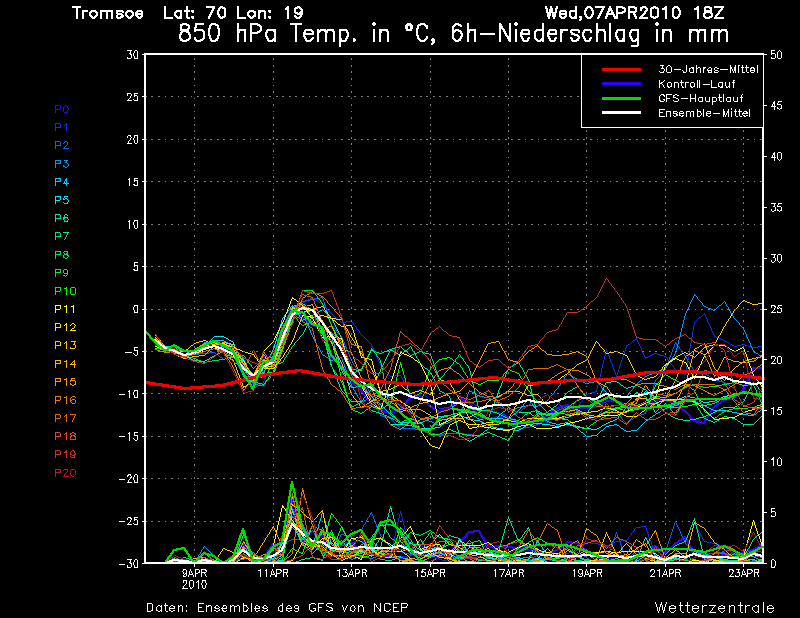Screen dimensions: 800x618
Task: Select the P13 ensemble member label
Action: (x=64, y=345)
